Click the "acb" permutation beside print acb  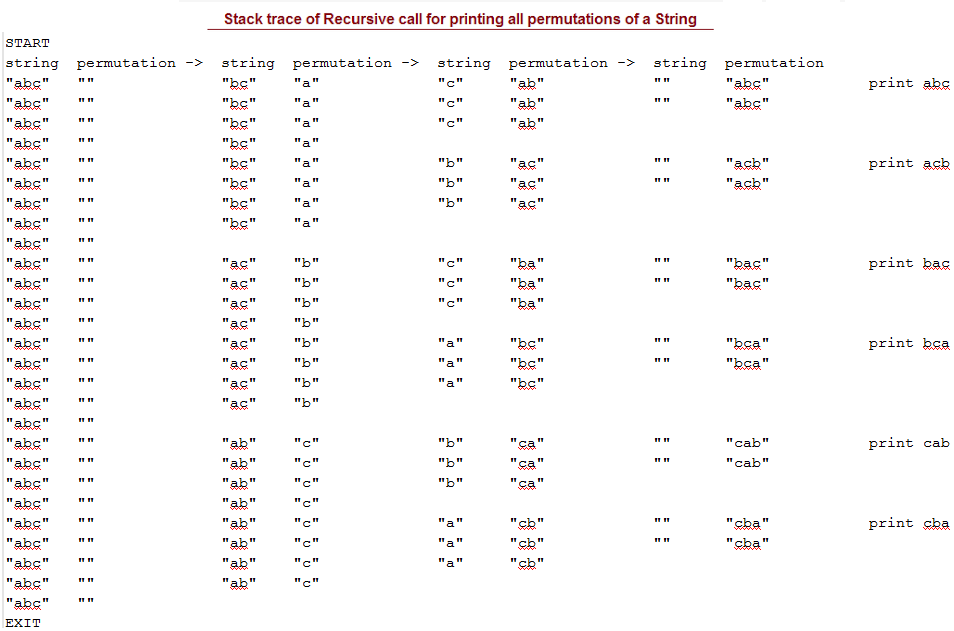[747, 164]
